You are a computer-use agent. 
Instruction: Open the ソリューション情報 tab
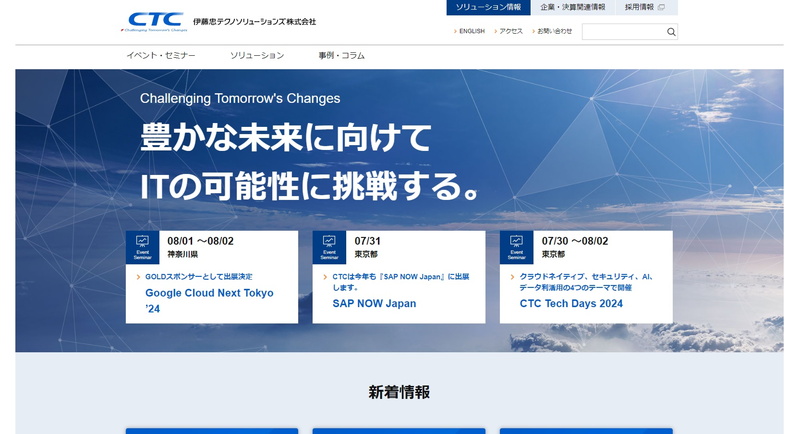pos(488,7)
